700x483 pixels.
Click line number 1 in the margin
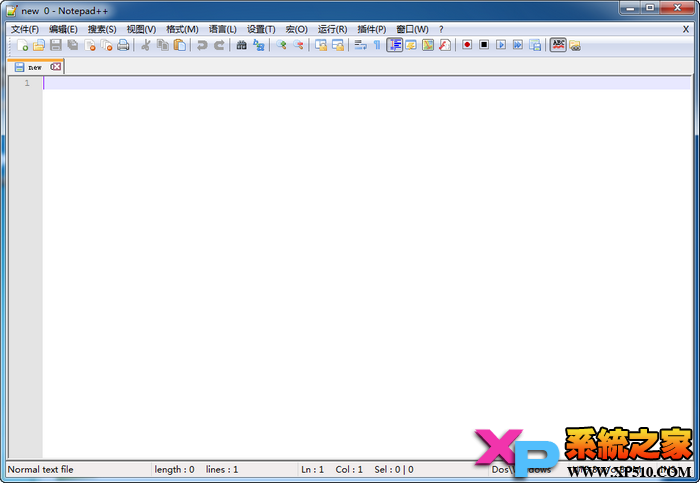click(27, 83)
